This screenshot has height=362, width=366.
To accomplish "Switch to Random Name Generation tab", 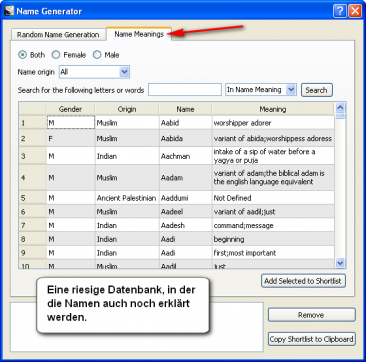I will (58, 35).
